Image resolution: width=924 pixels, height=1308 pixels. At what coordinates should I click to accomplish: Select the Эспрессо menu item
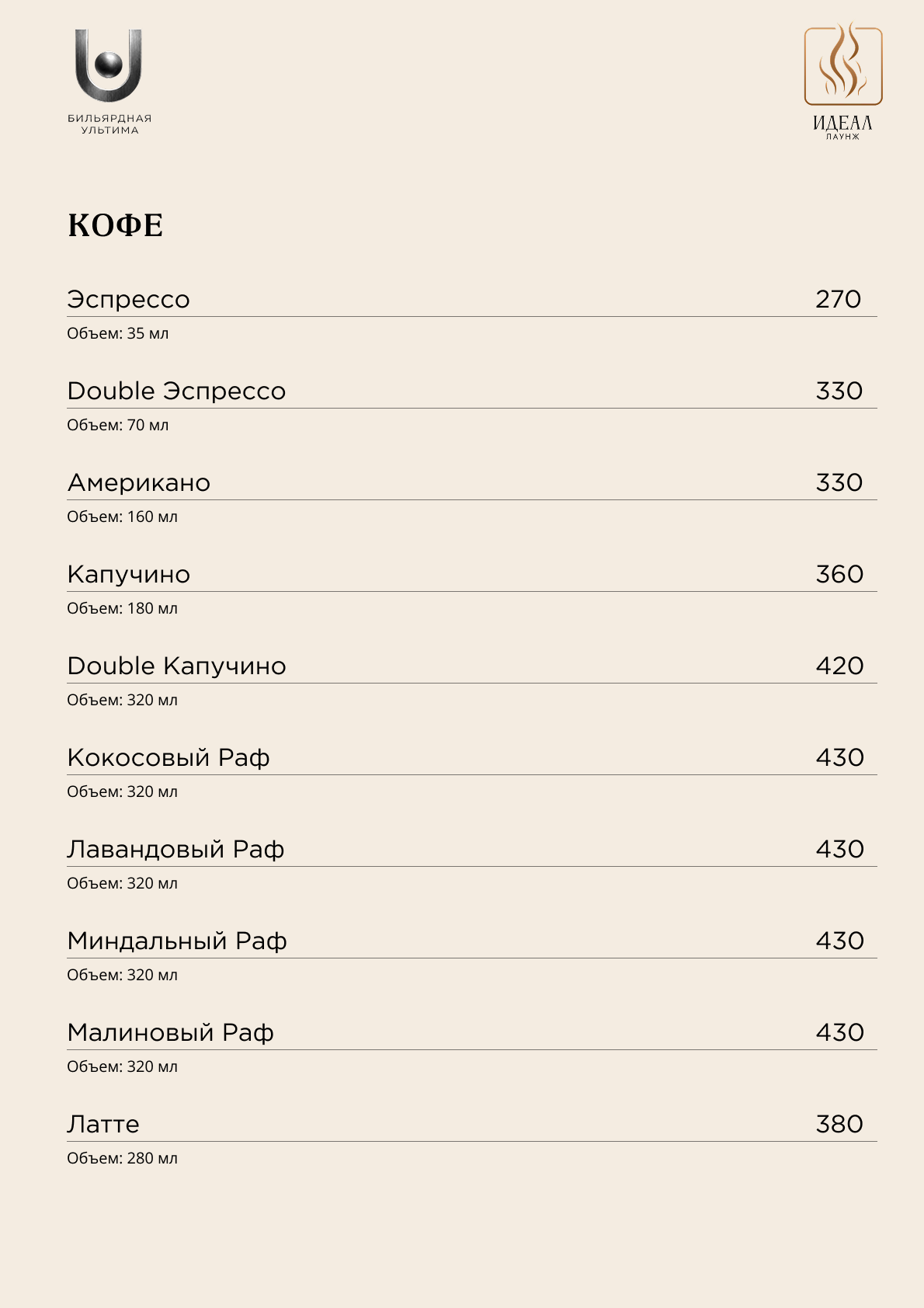tap(128, 299)
